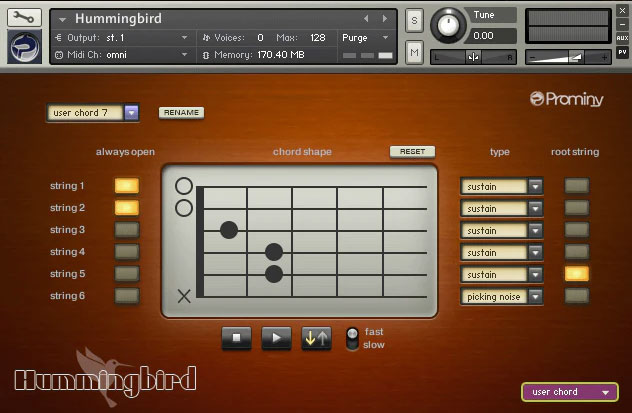
Task: Click the output routing icon
Action: 59,37
